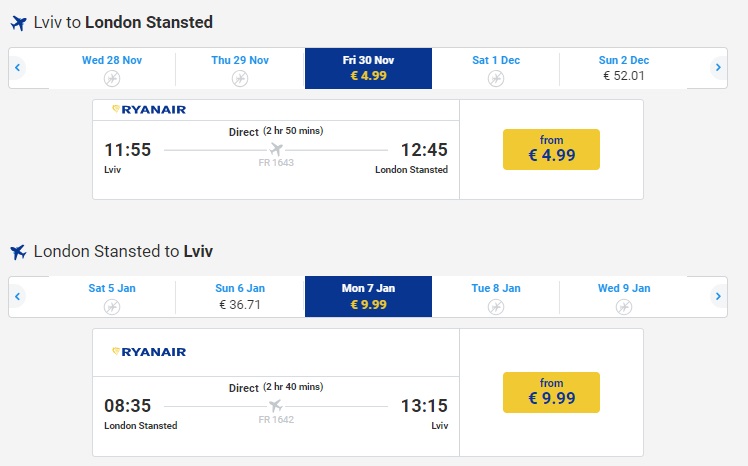
Task: Show earlier outbound dates with left arrow
Action: (18, 68)
